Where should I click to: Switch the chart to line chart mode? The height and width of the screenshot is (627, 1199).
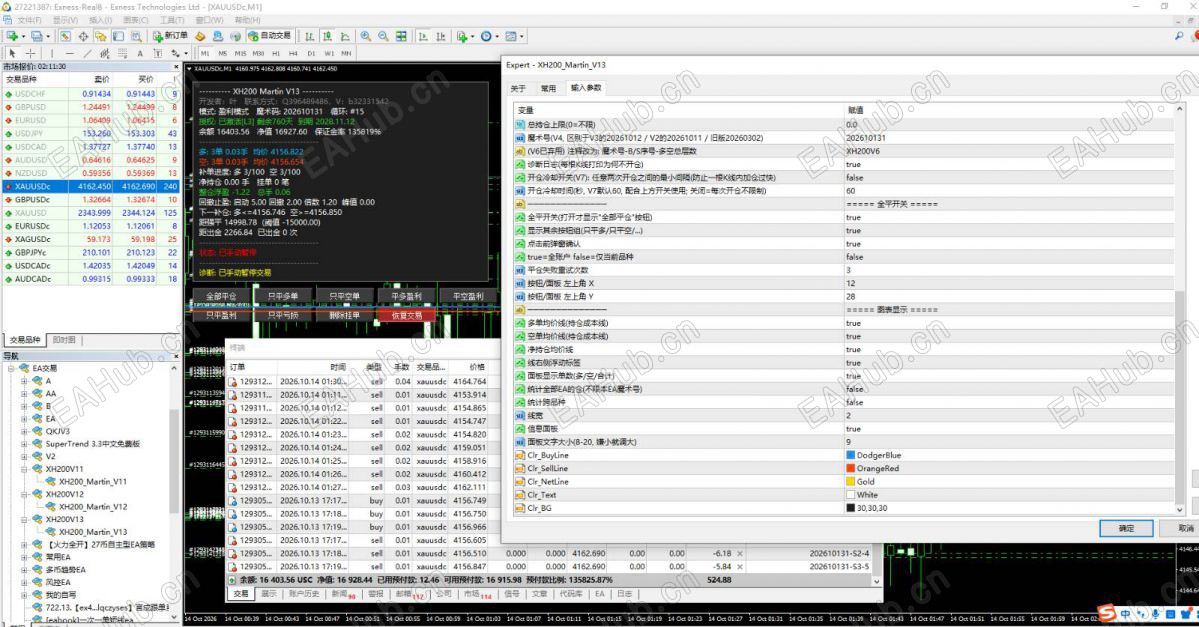point(345,36)
